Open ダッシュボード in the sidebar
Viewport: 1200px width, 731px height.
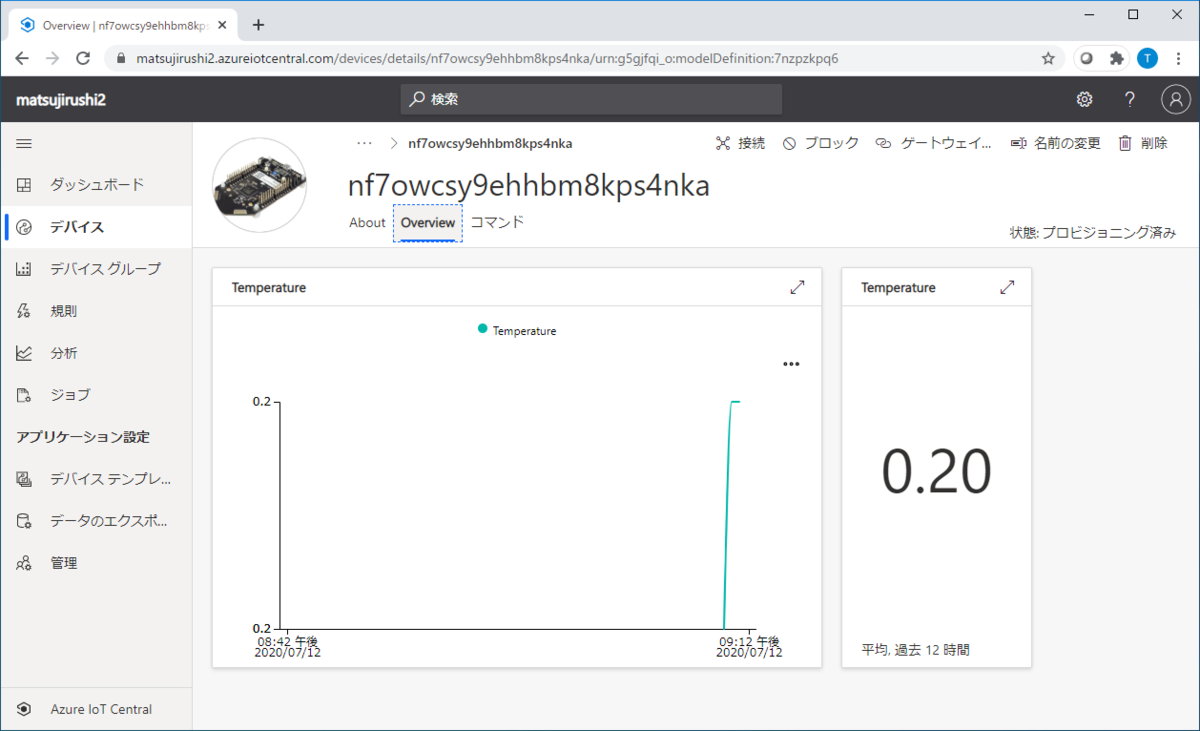point(96,185)
